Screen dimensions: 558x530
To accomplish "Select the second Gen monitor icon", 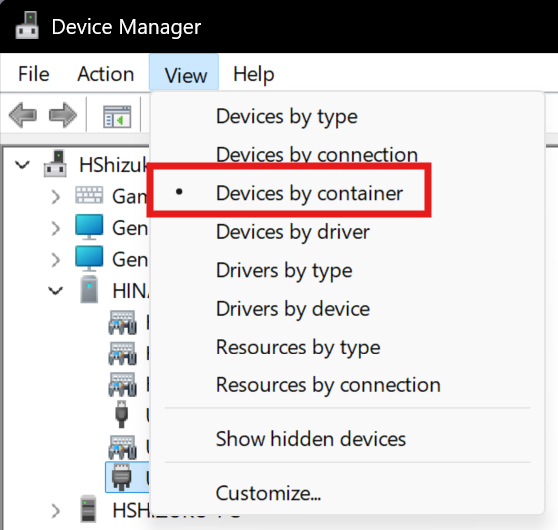I will click(89, 259).
